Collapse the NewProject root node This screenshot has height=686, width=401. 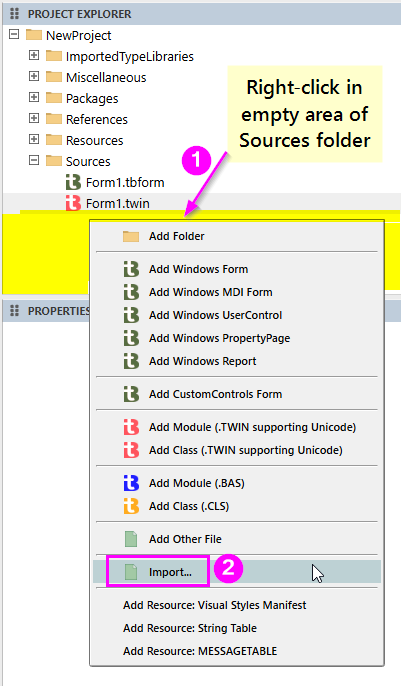click(x=14, y=34)
